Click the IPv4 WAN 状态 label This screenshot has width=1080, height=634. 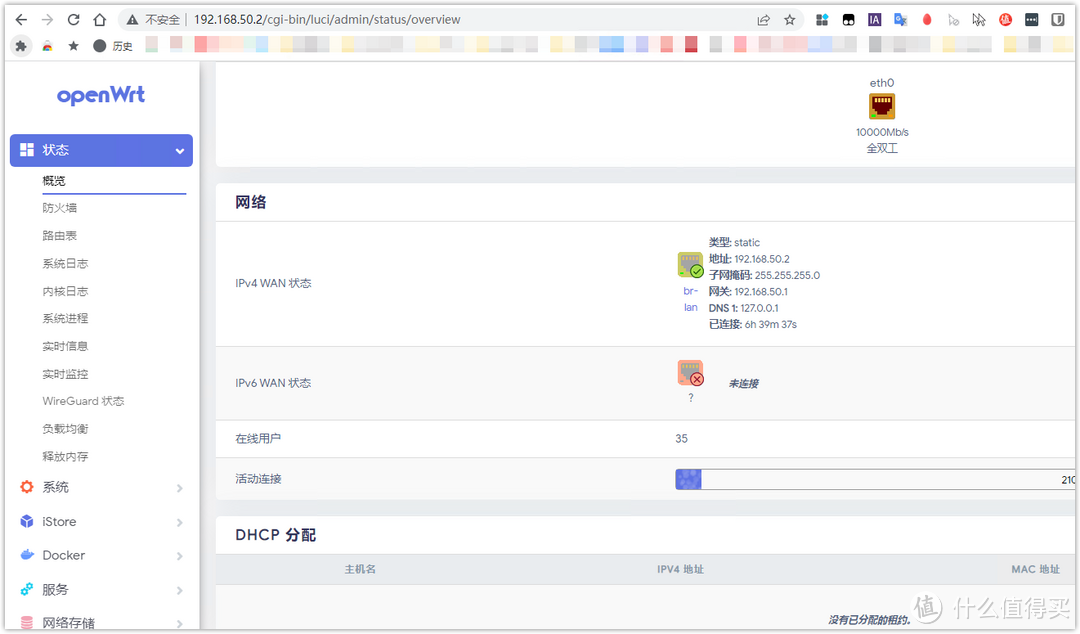tap(273, 283)
